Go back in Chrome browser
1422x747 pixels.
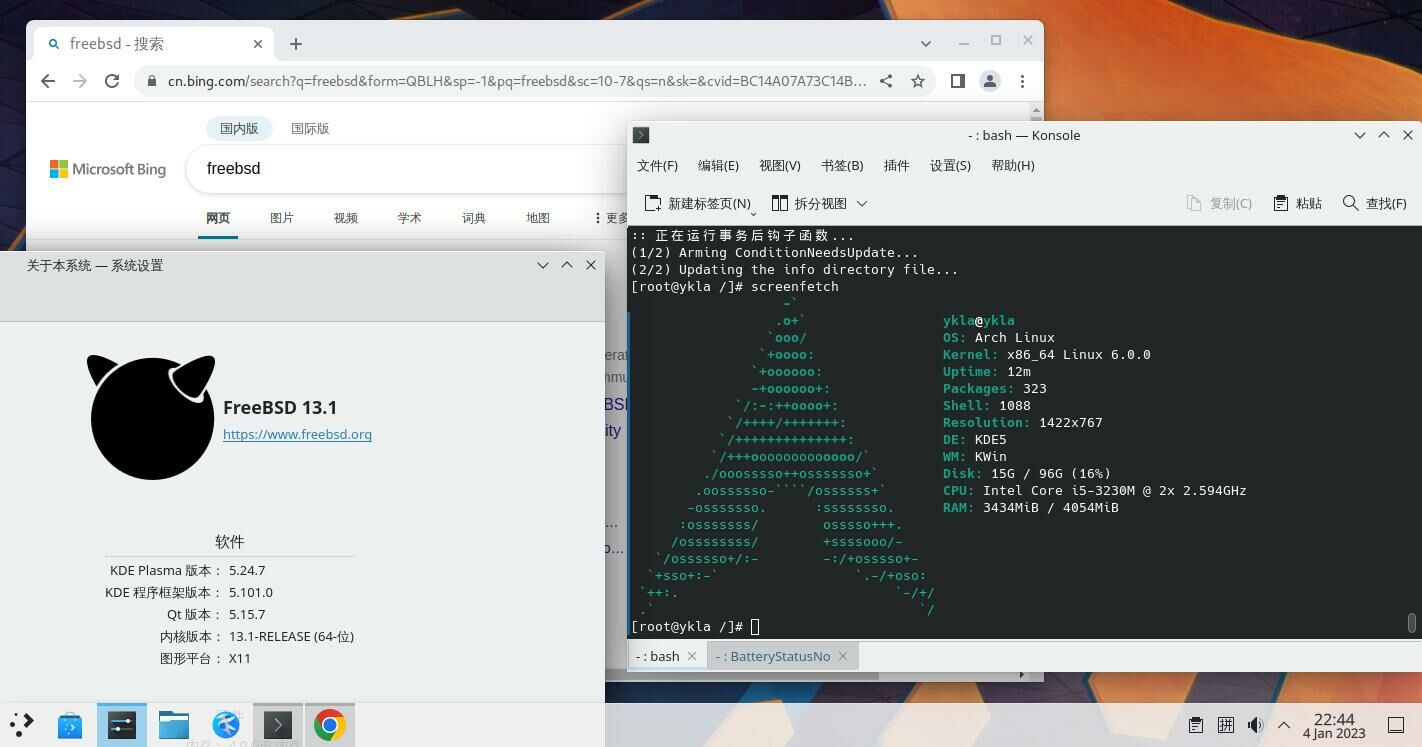[x=48, y=81]
